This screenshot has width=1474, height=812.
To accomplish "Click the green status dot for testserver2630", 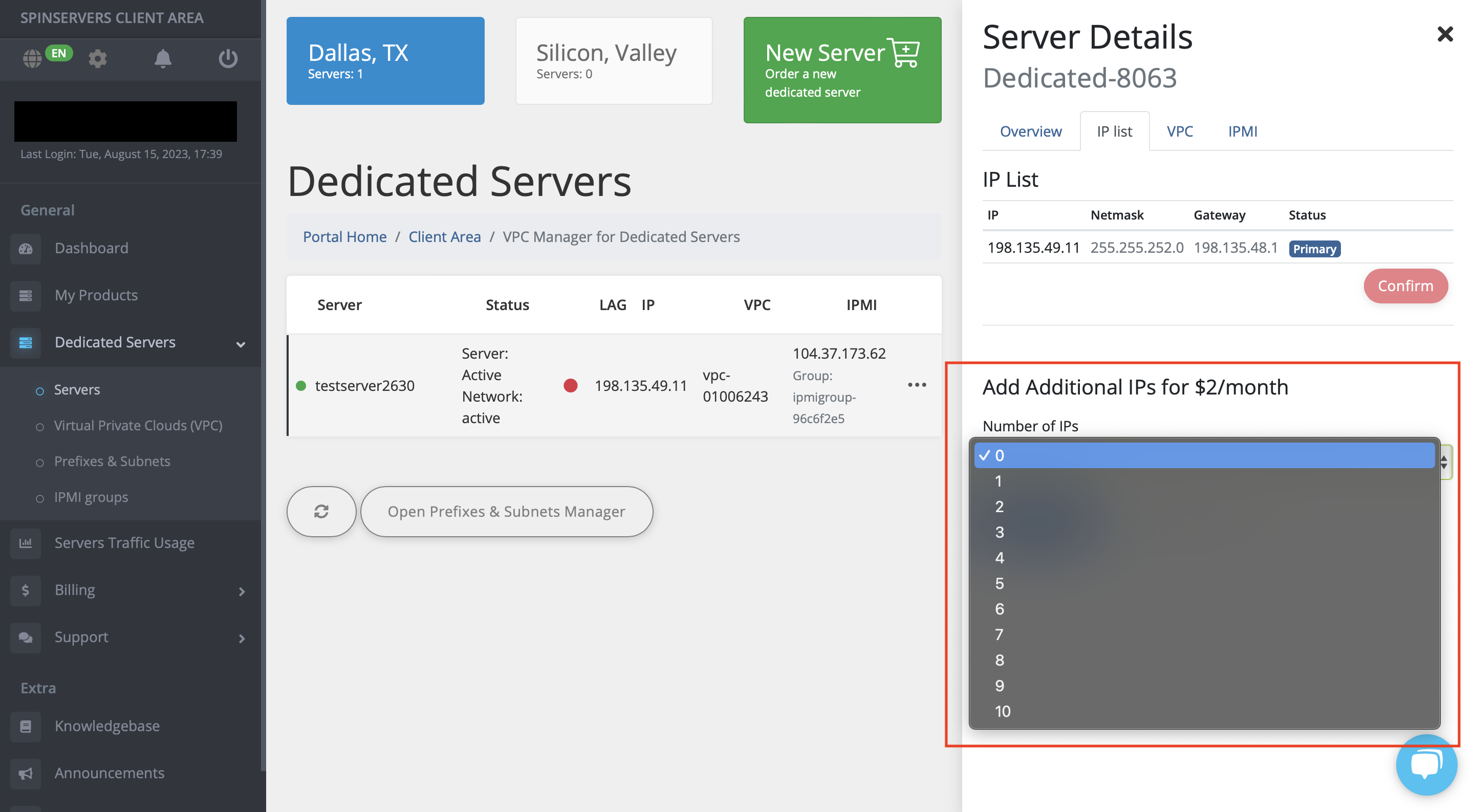I will pos(301,386).
